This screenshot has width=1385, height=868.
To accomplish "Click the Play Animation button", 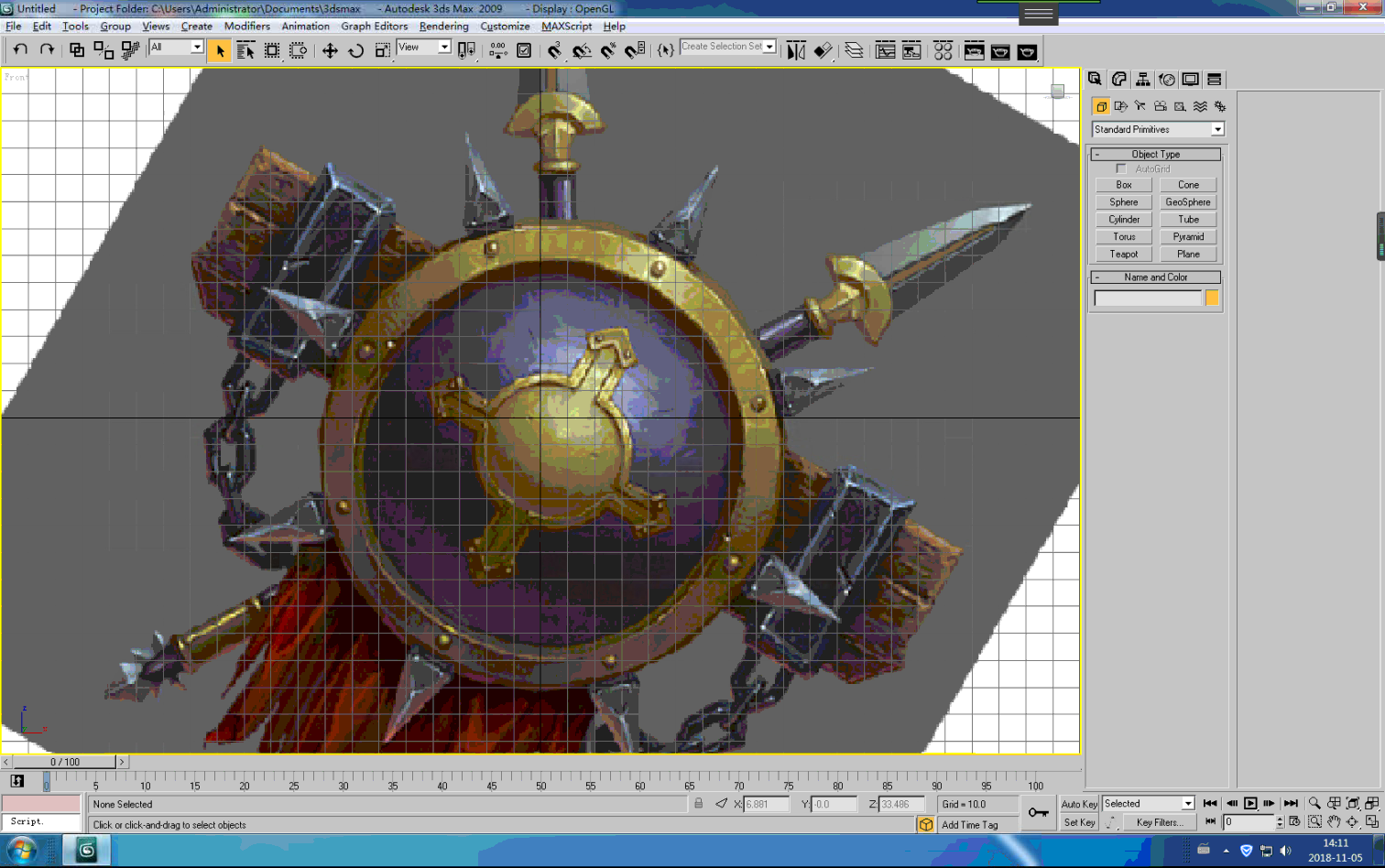I will point(1250,803).
